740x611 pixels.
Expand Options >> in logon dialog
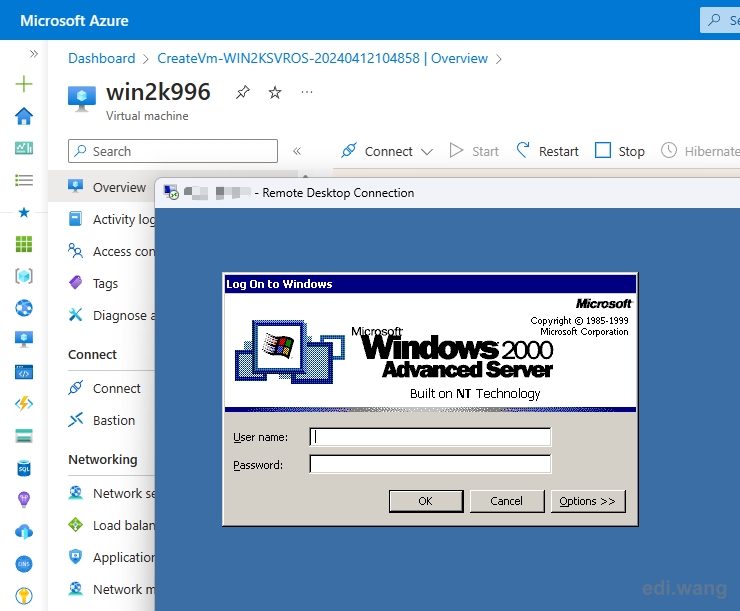point(588,501)
